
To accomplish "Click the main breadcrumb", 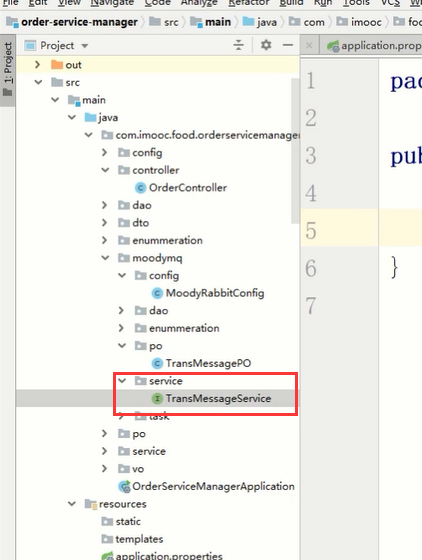I will tap(211, 22).
